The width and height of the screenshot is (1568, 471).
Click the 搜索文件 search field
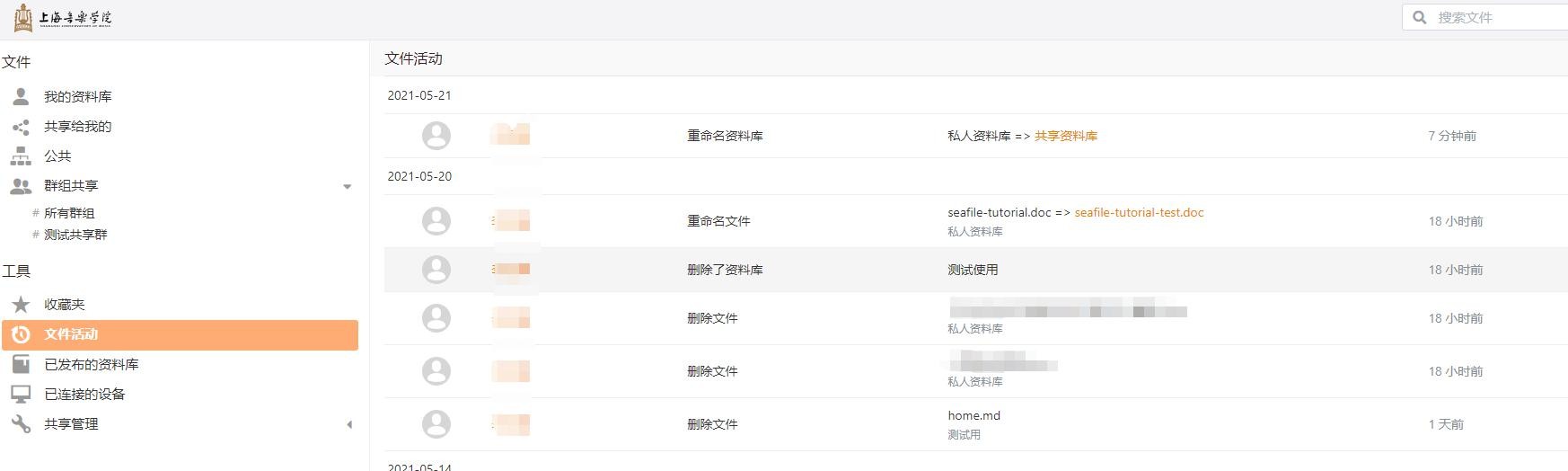1495,17
